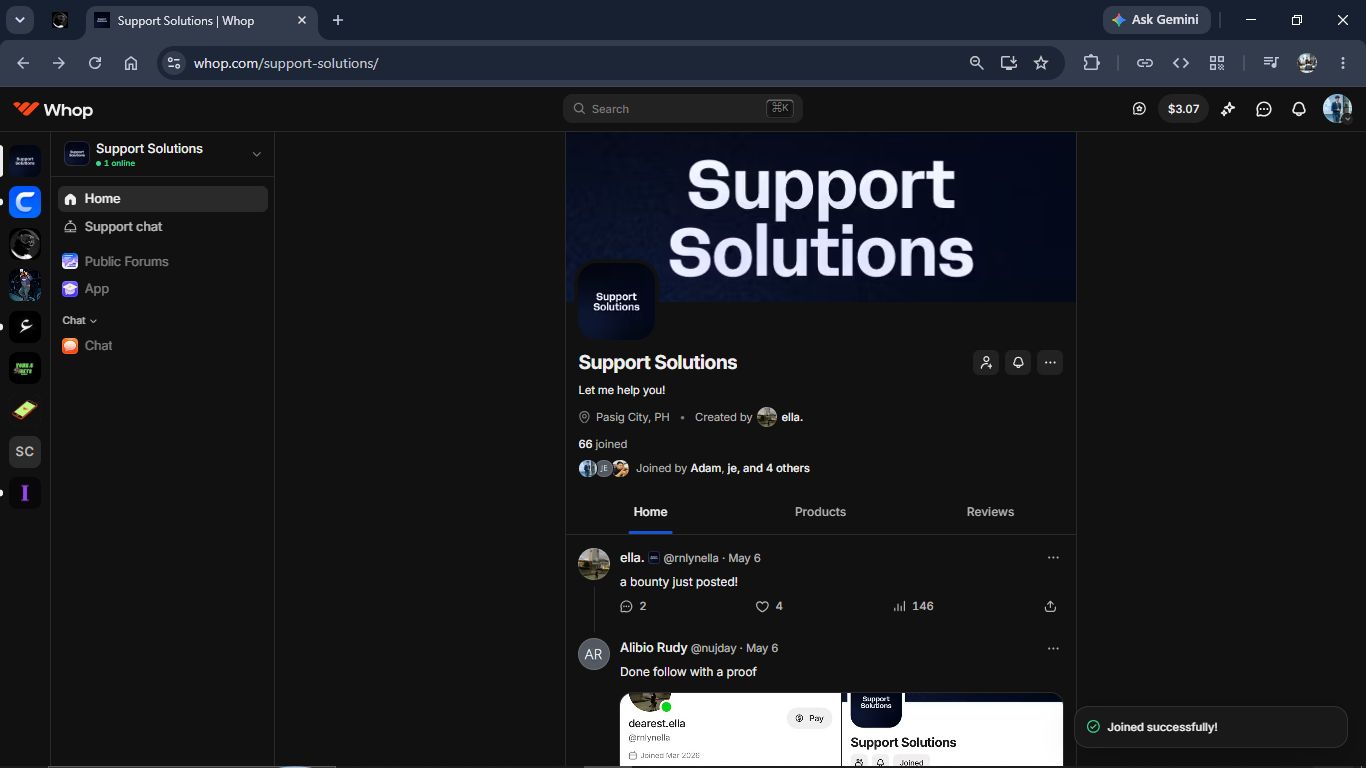
Task: Bookmark this page with the star
Action: coord(1041,63)
